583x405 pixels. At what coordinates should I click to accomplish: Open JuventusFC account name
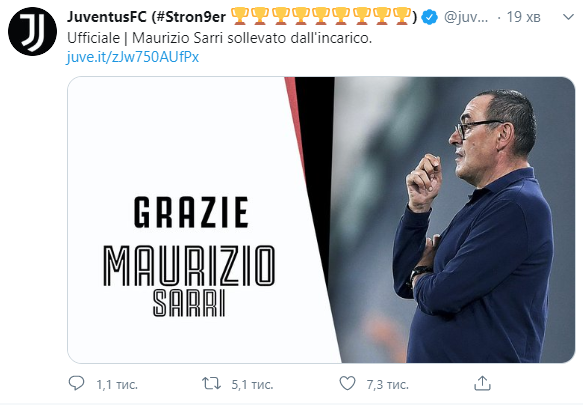click(107, 17)
